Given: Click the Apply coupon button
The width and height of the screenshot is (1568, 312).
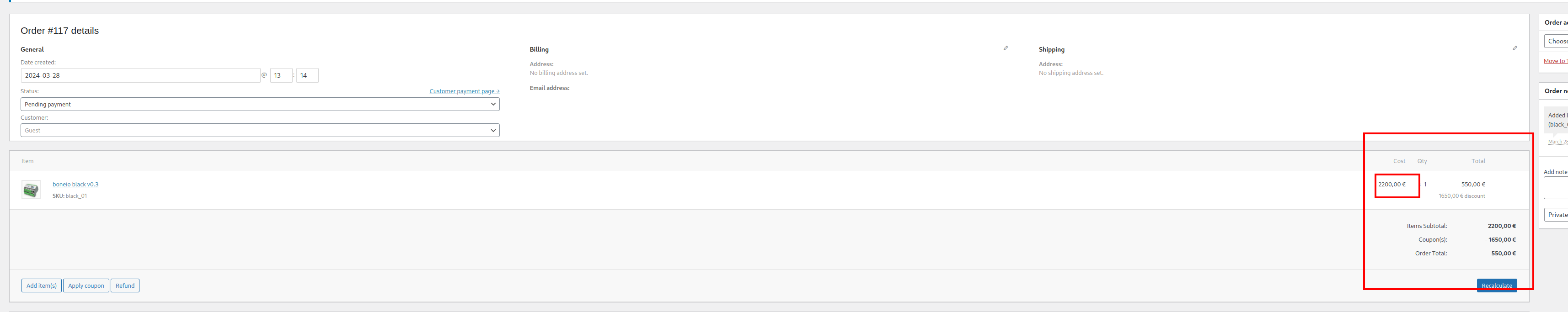Looking at the screenshot, I should click(x=86, y=286).
